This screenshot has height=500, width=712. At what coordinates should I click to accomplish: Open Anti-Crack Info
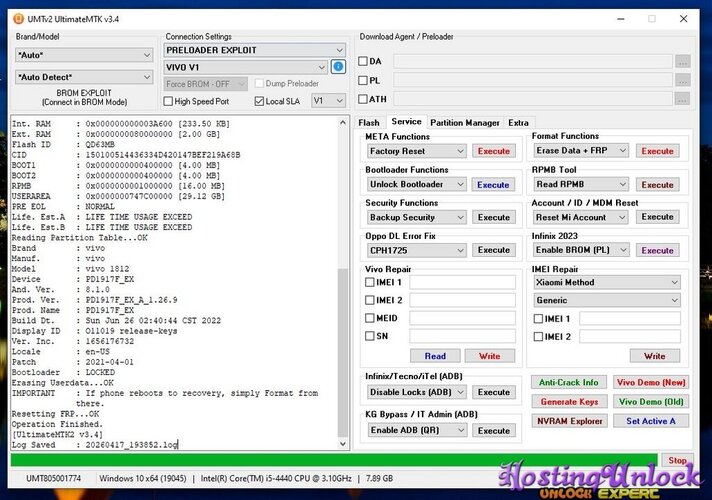569,382
